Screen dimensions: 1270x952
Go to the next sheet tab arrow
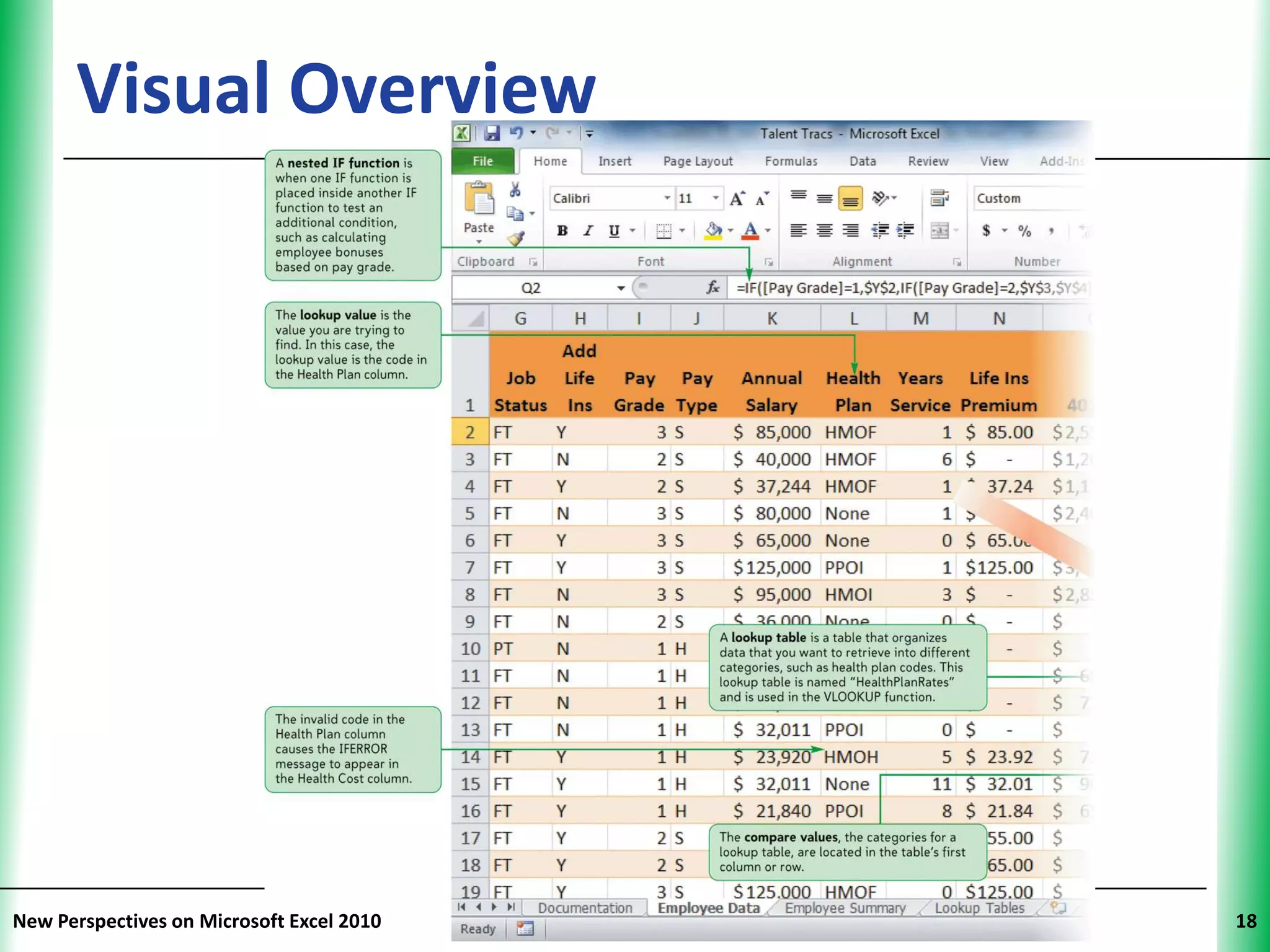coord(494,907)
